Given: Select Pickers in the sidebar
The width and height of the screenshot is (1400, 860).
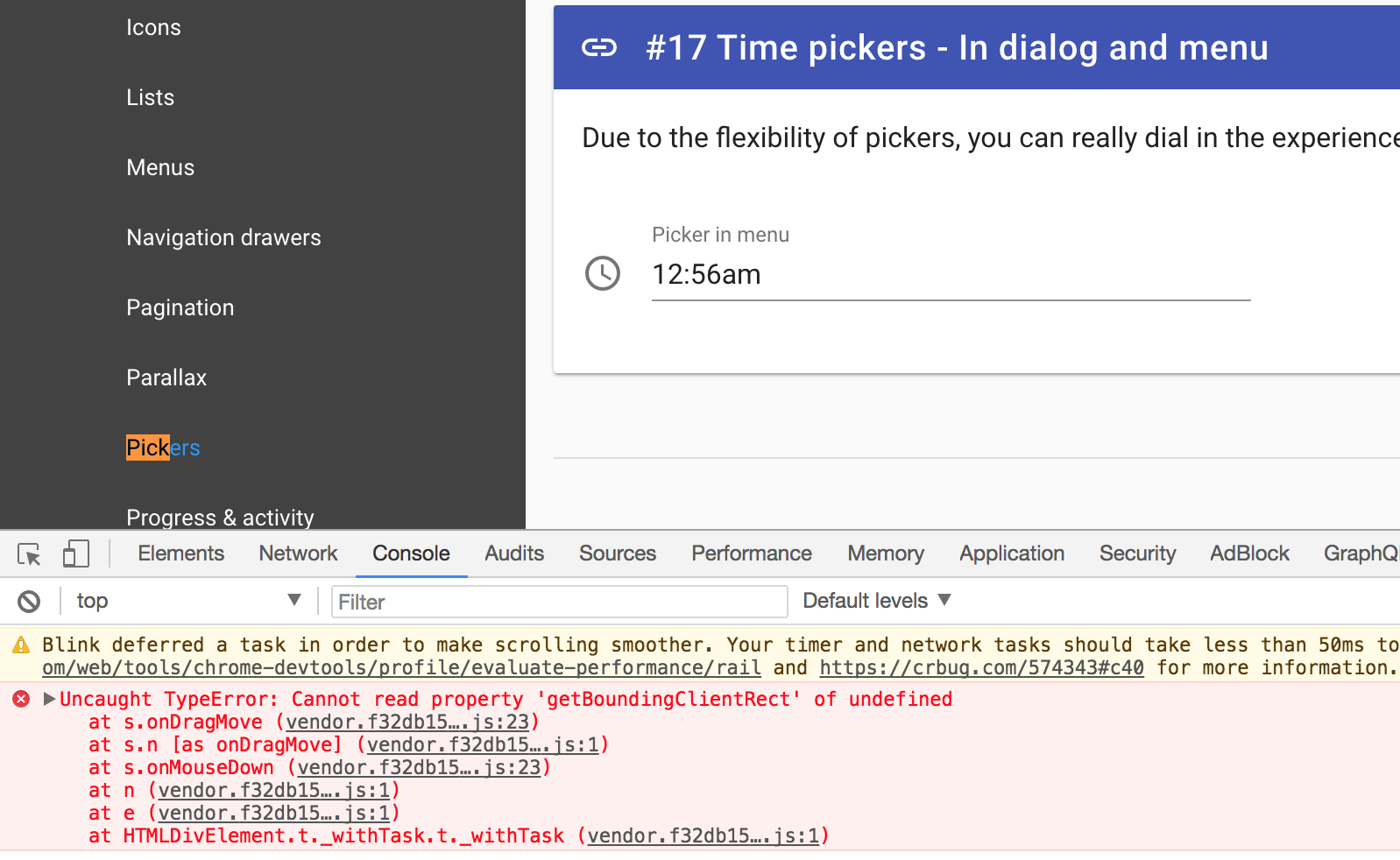Looking at the screenshot, I should pos(163,448).
